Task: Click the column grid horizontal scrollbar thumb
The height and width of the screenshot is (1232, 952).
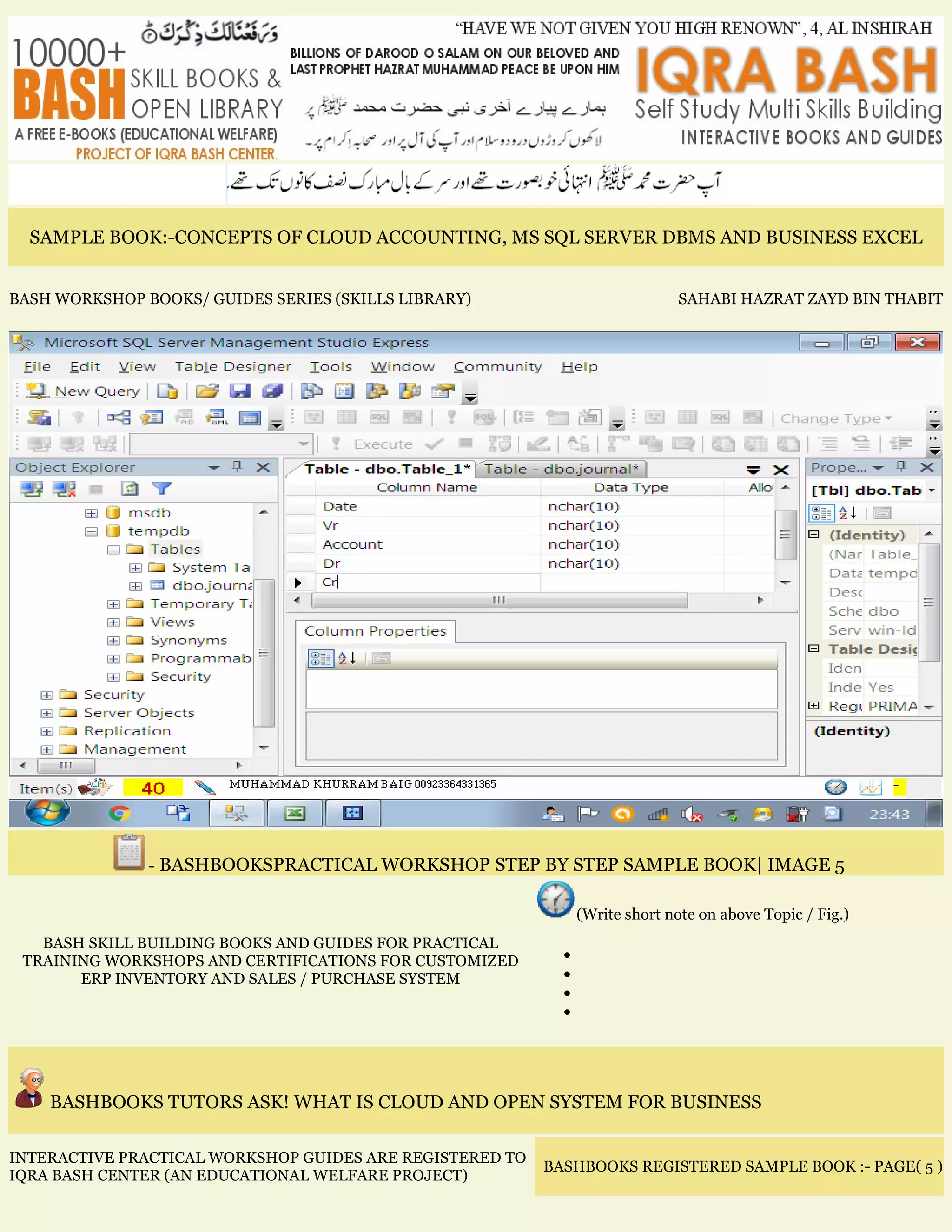Action: coord(499,600)
